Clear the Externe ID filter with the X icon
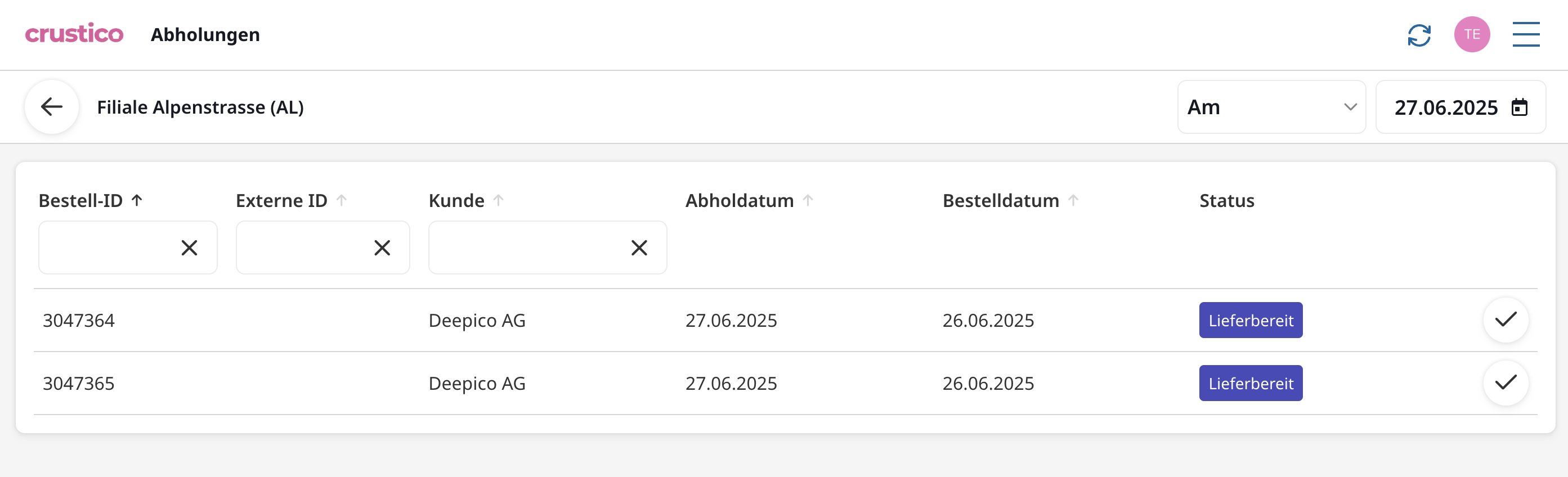This screenshot has width=1568, height=477. (x=382, y=247)
